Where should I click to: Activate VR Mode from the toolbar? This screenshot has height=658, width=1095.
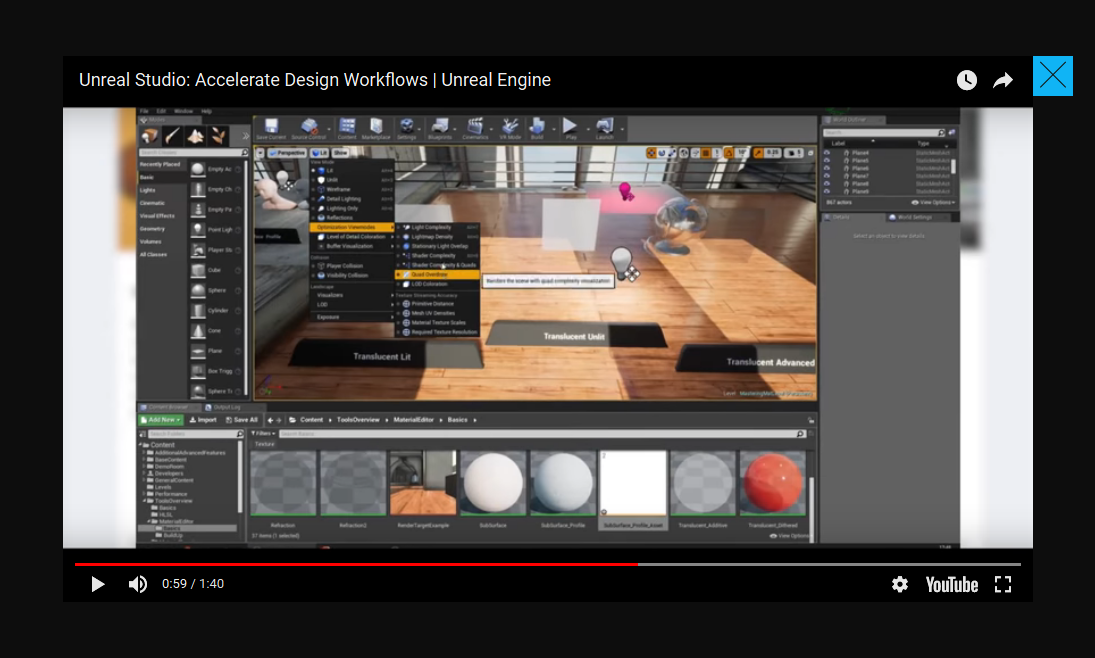pyautogui.click(x=513, y=127)
